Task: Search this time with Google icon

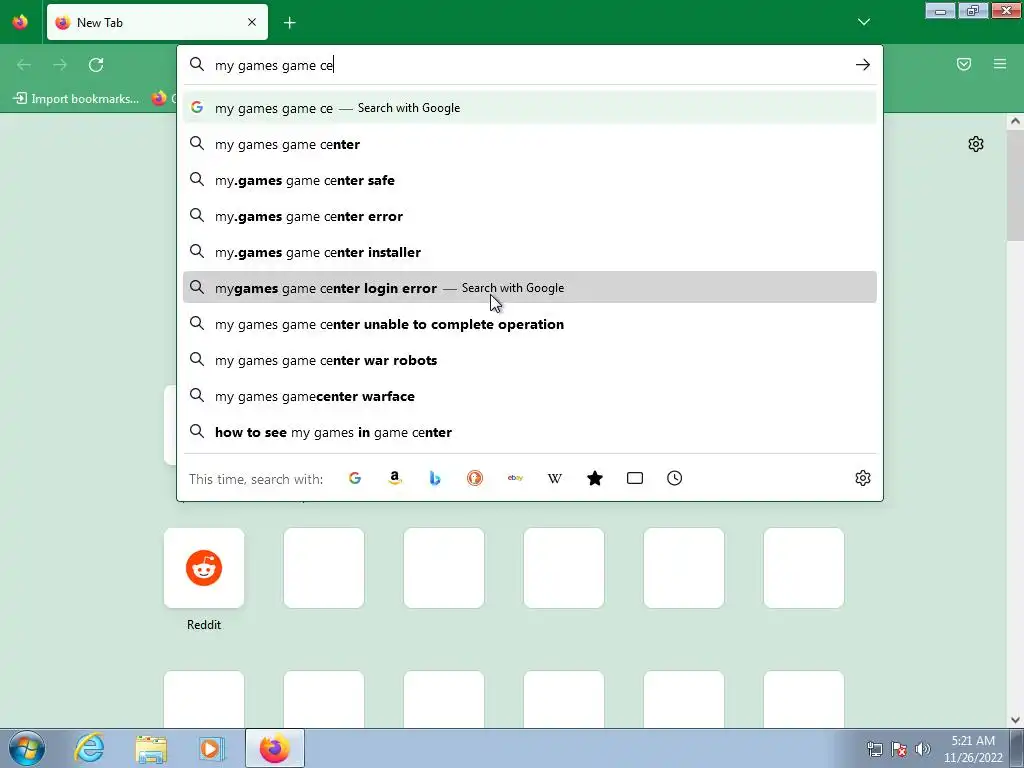Action: coord(355,478)
